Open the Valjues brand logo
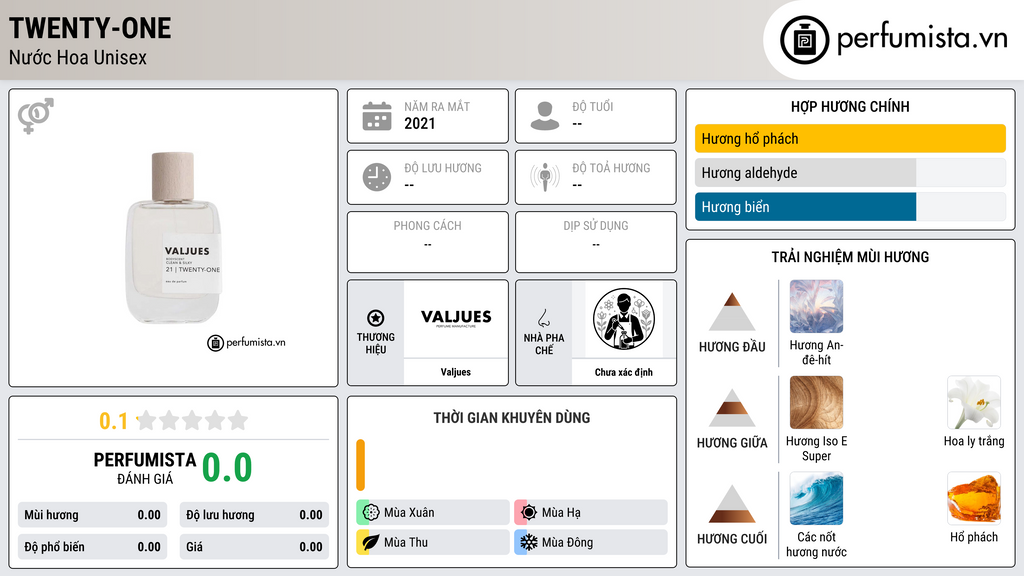The width and height of the screenshot is (1024, 576). tap(456, 319)
